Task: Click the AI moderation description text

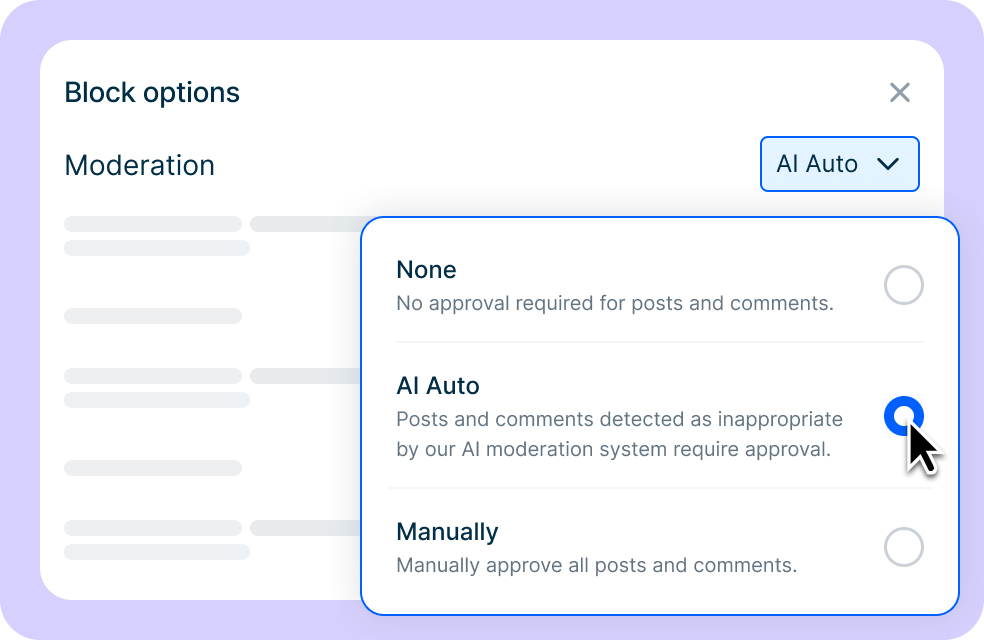Action: click(620, 434)
